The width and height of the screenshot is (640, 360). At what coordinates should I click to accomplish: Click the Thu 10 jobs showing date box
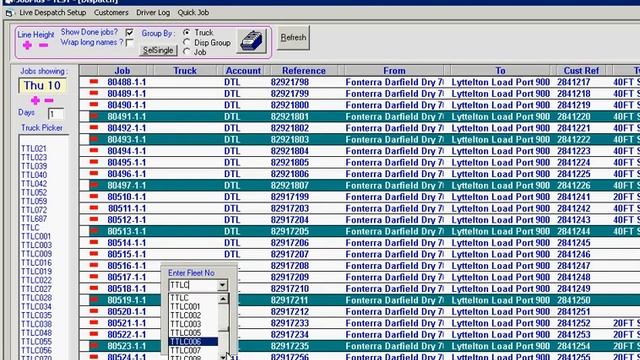click(x=42, y=86)
